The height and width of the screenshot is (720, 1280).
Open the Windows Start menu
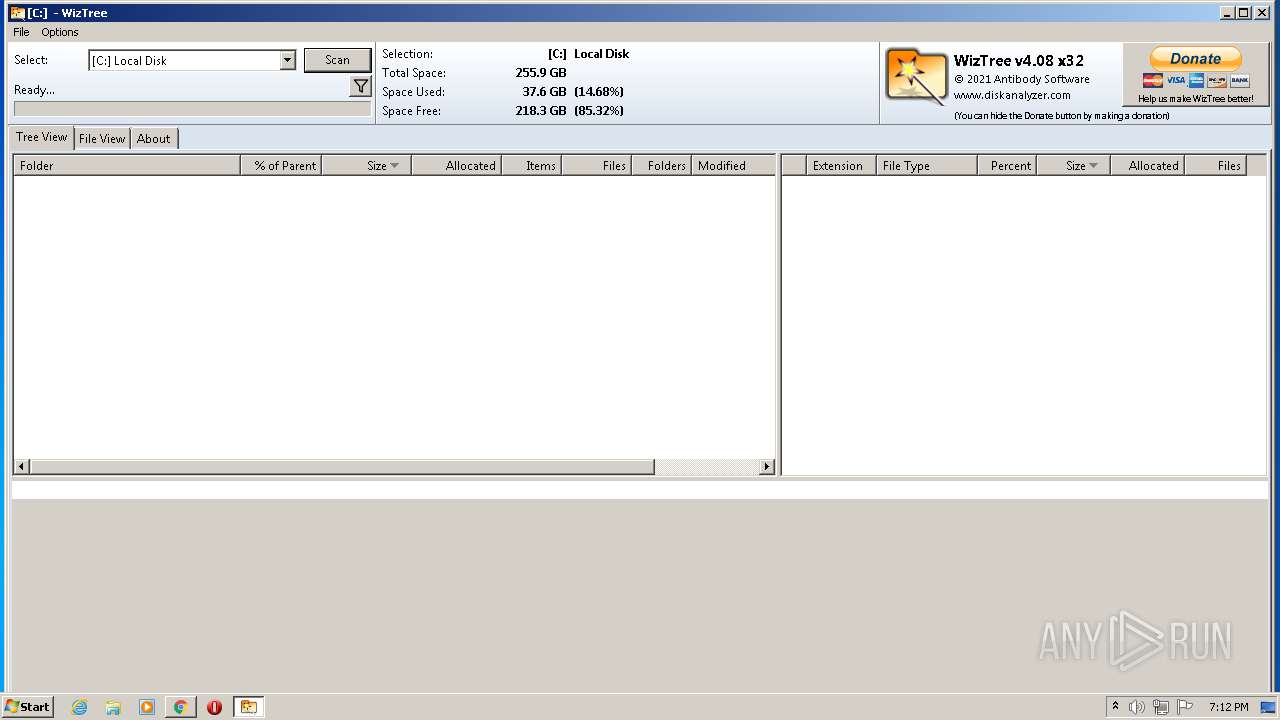[27, 707]
